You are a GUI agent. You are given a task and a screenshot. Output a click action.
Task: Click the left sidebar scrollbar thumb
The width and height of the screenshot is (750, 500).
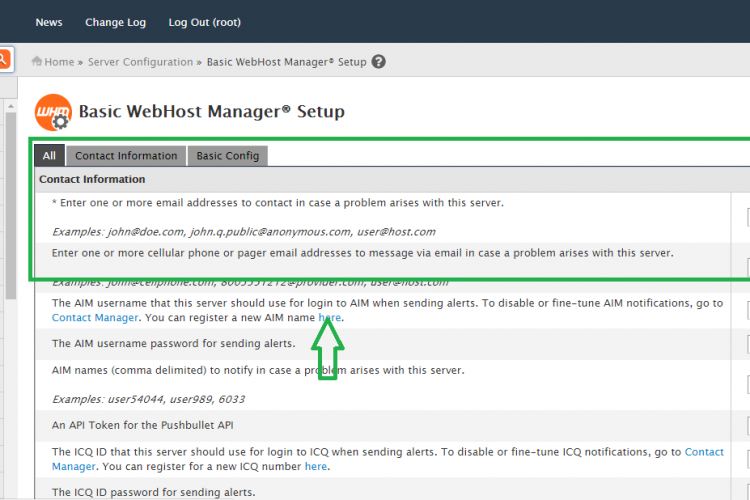point(11,206)
